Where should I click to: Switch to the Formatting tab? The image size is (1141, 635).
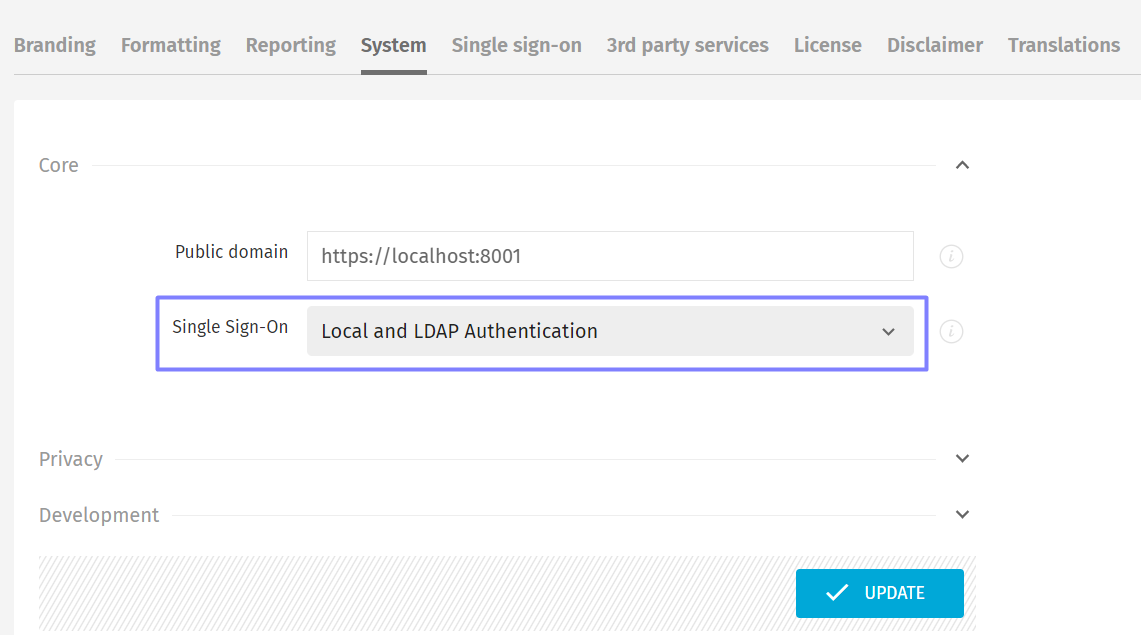click(170, 45)
